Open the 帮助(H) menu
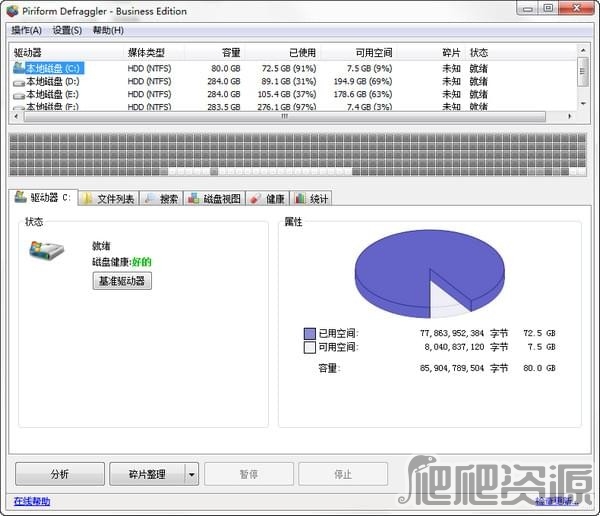Viewport: 600px width, 516px height. pos(108,30)
